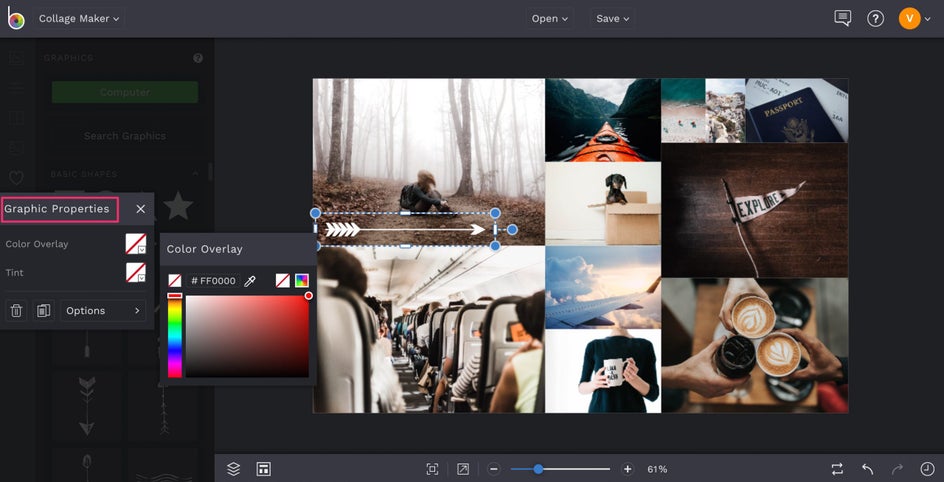944x482 pixels.
Task: Zoom in with the plus button
Action: tap(627, 469)
